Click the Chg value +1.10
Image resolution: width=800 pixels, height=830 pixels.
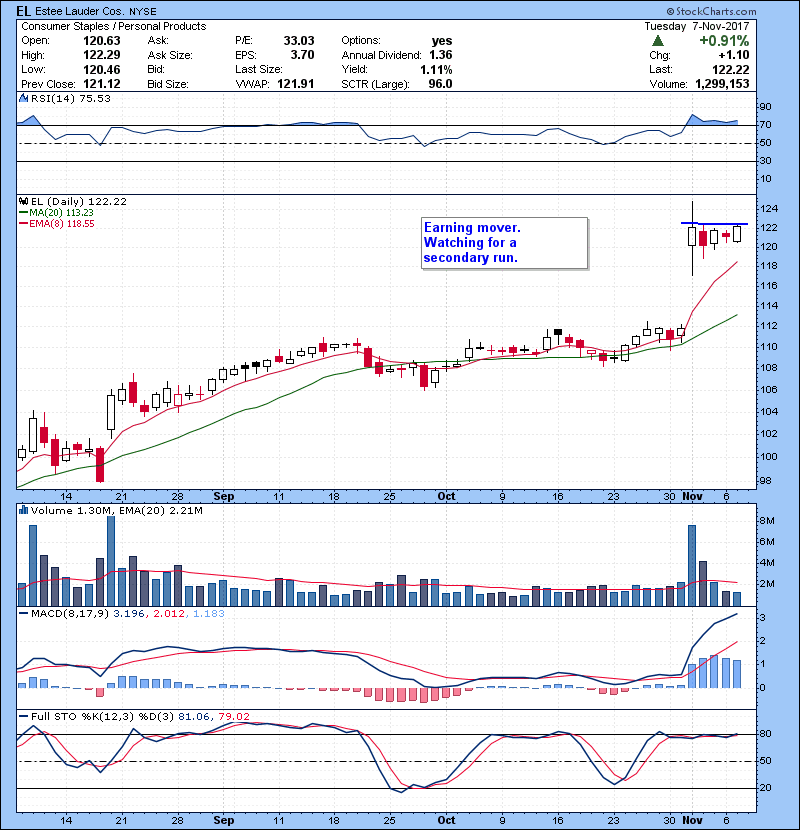click(x=734, y=55)
